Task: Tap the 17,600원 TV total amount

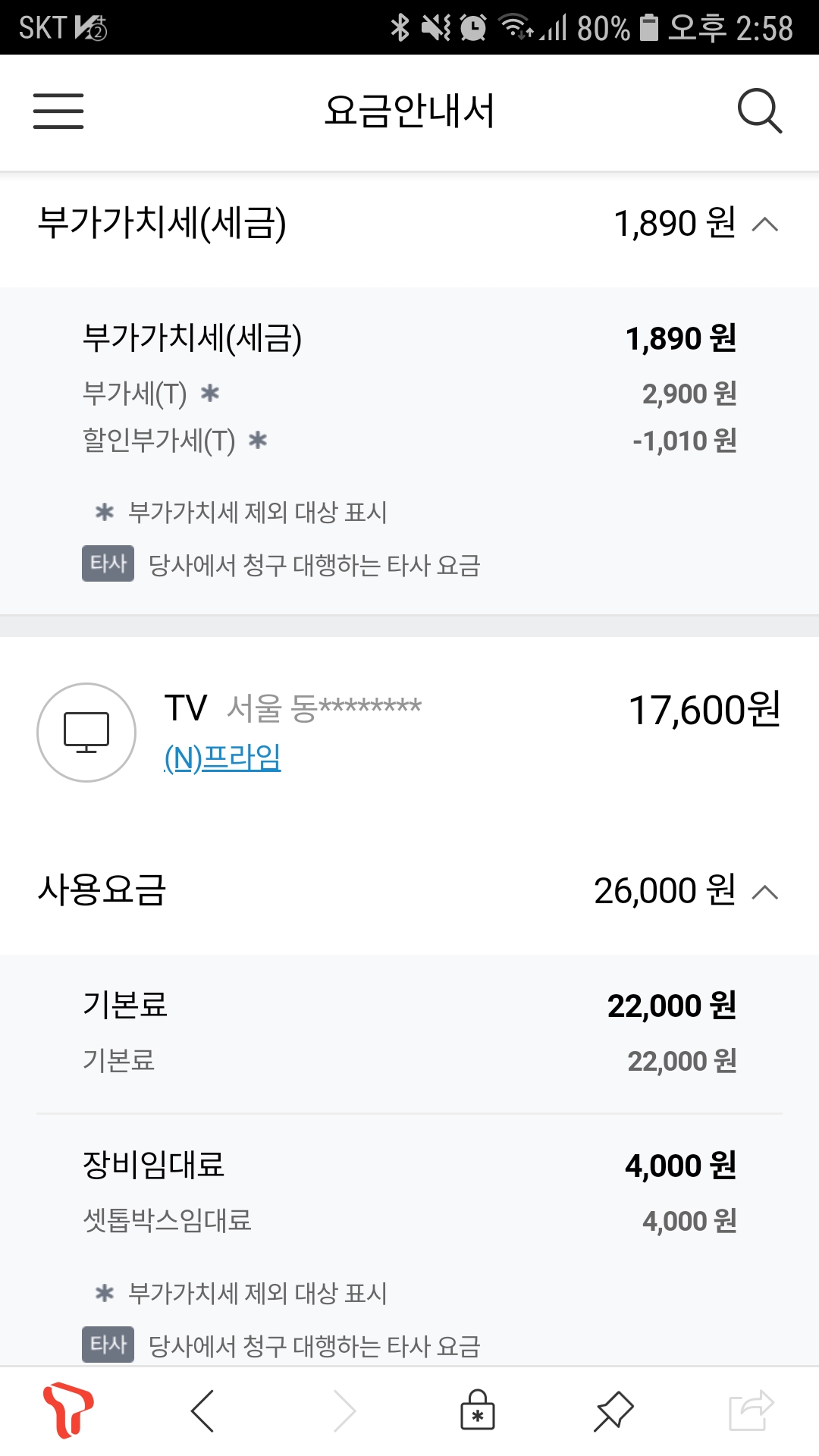Action: click(x=704, y=711)
